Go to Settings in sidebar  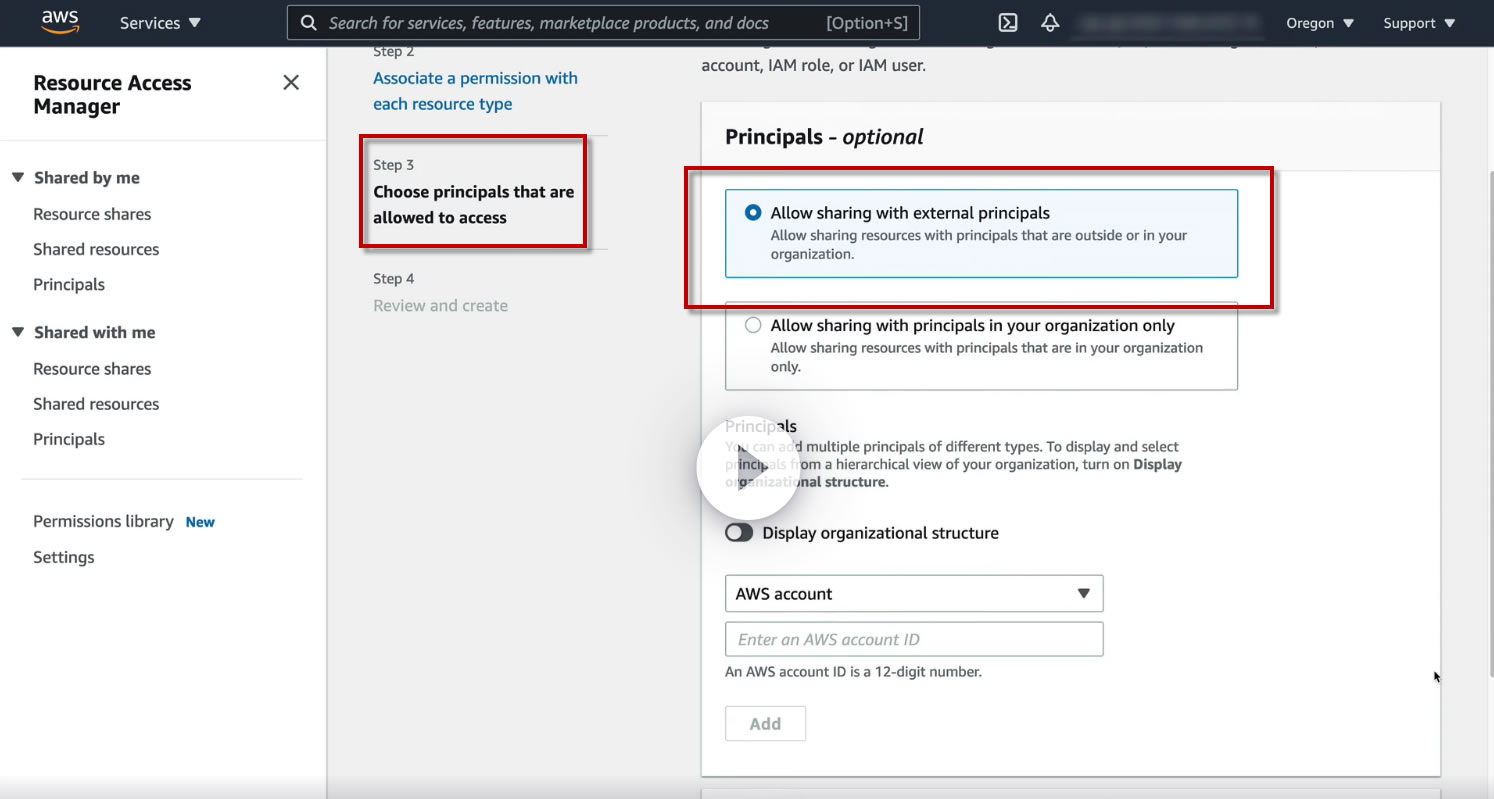[64, 557]
